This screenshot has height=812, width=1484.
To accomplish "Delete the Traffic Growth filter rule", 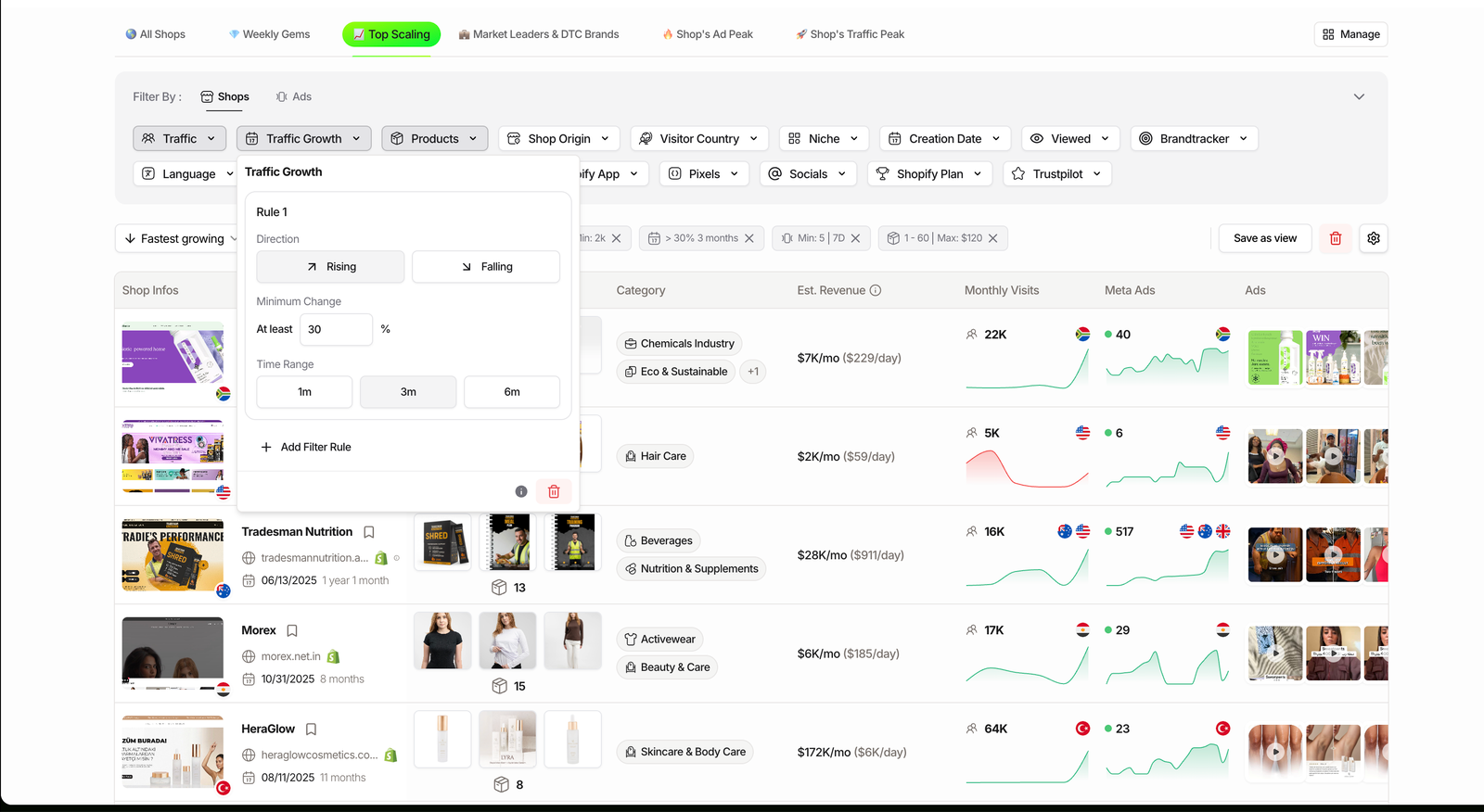I will tap(554, 491).
